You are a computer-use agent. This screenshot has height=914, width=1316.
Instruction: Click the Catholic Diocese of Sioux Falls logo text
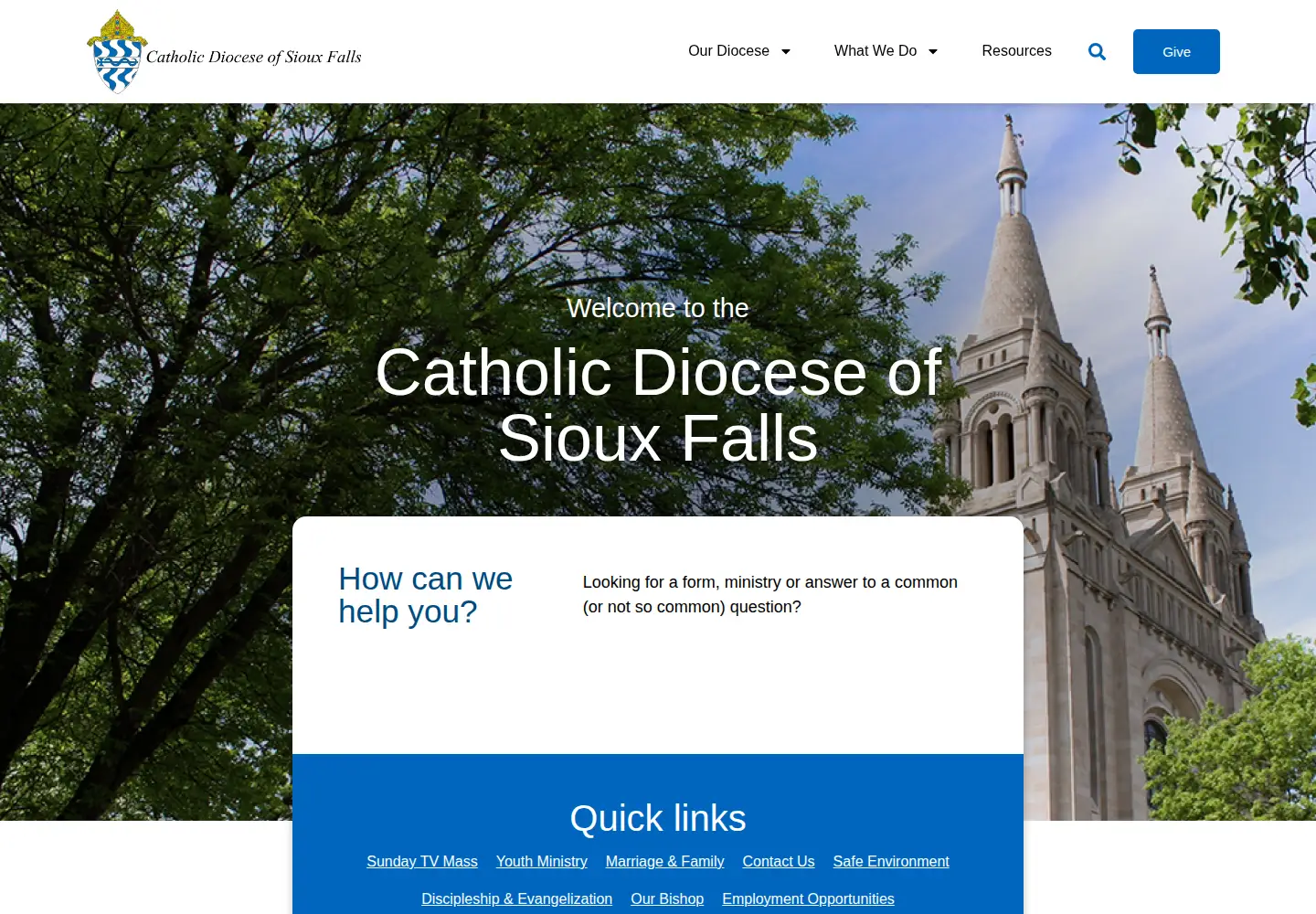point(254,57)
